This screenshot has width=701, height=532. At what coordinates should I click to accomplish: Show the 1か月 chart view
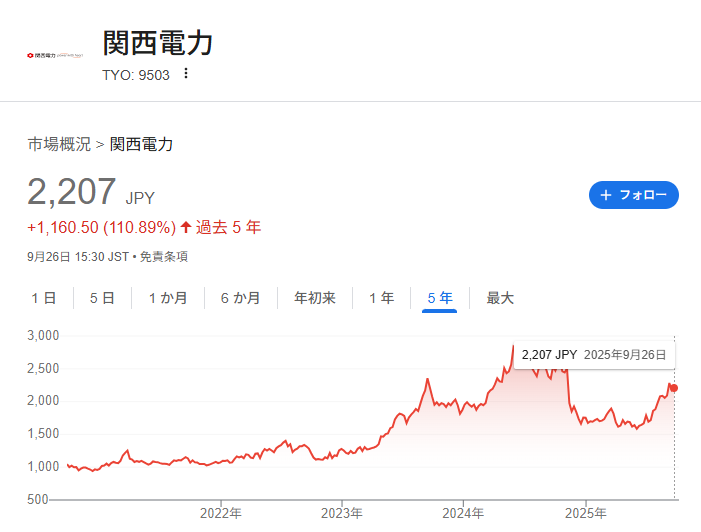pyautogui.click(x=167, y=298)
